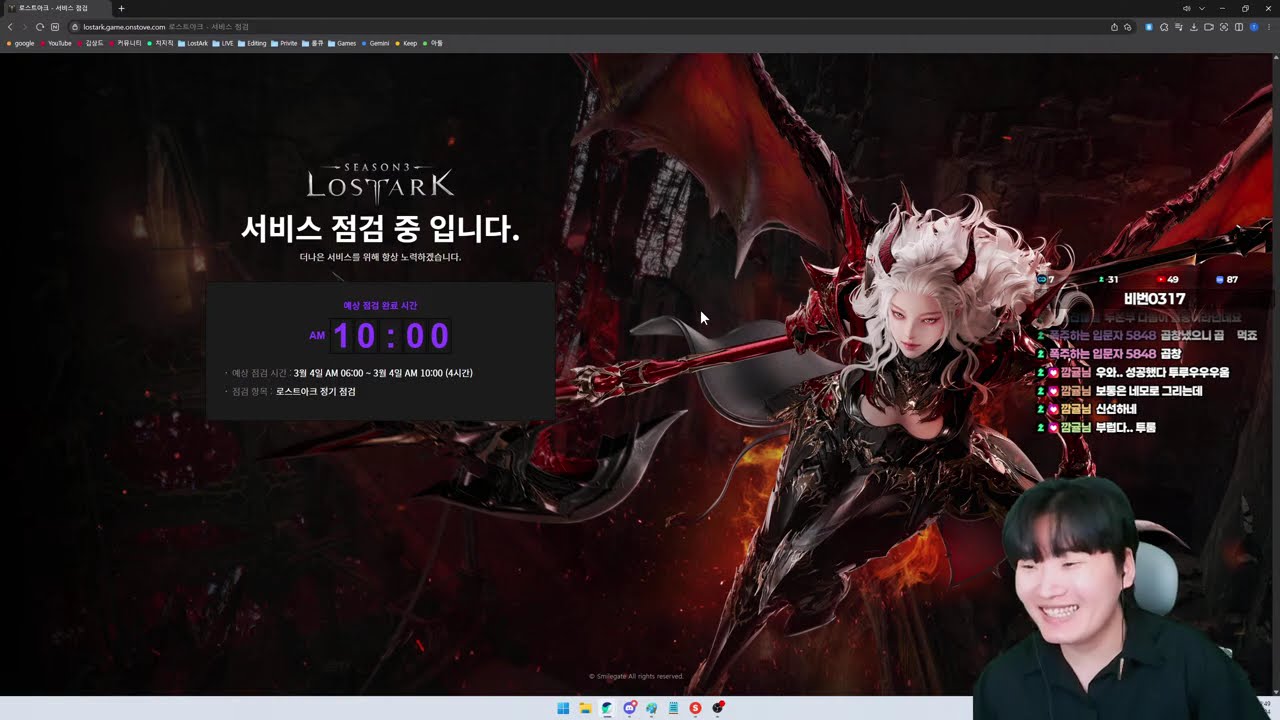Expand the tab search chevron

coord(1202,8)
